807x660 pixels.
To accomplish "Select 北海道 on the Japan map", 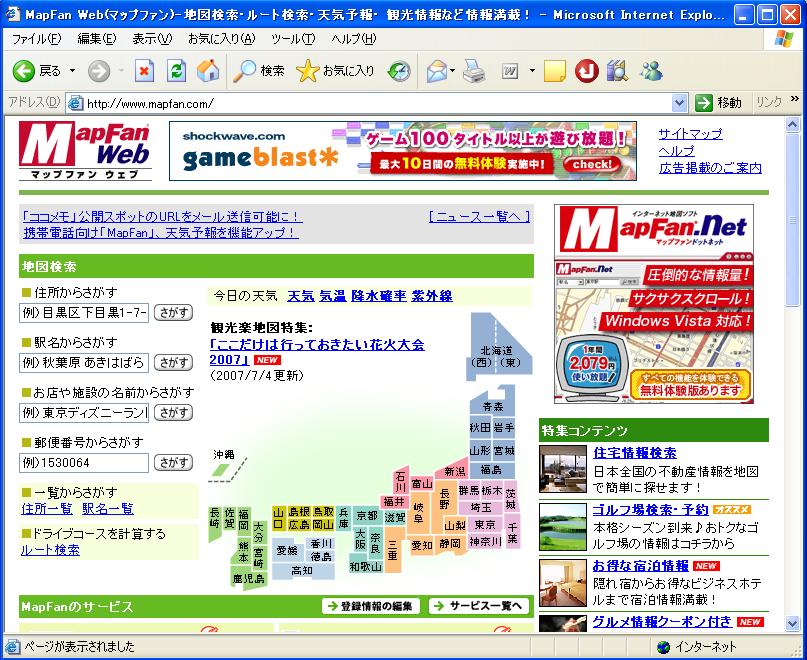I will pyautogui.click(x=497, y=350).
